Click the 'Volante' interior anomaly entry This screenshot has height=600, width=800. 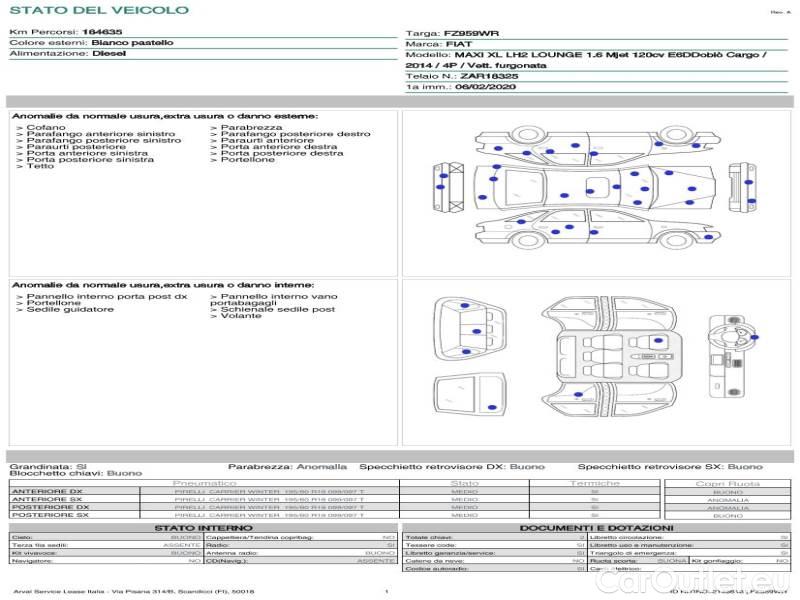(x=240, y=317)
